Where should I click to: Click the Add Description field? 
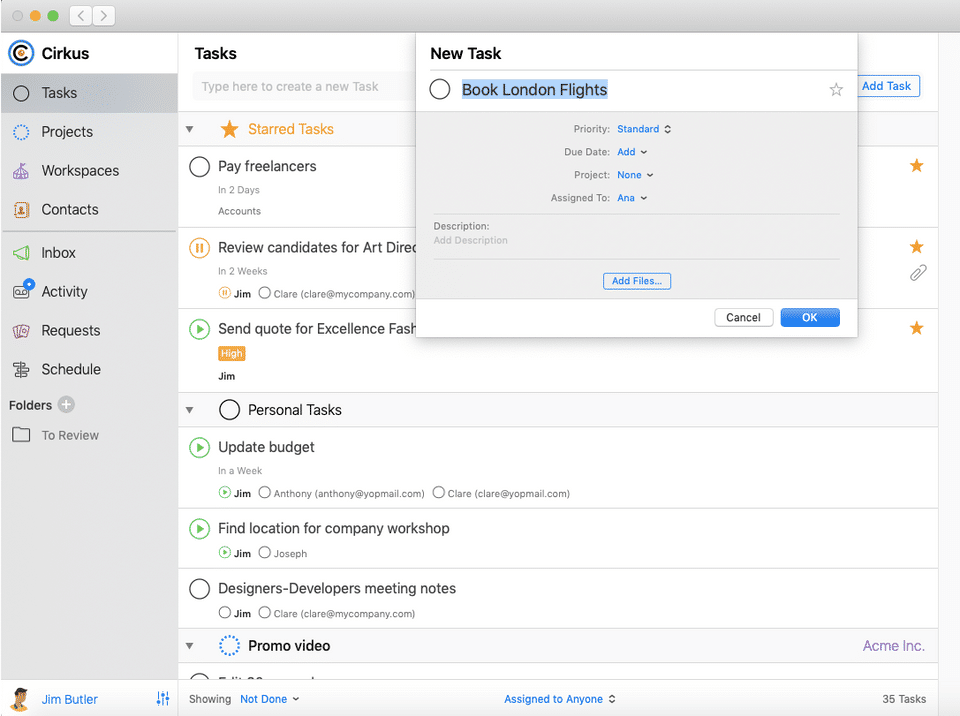click(471, 241)
